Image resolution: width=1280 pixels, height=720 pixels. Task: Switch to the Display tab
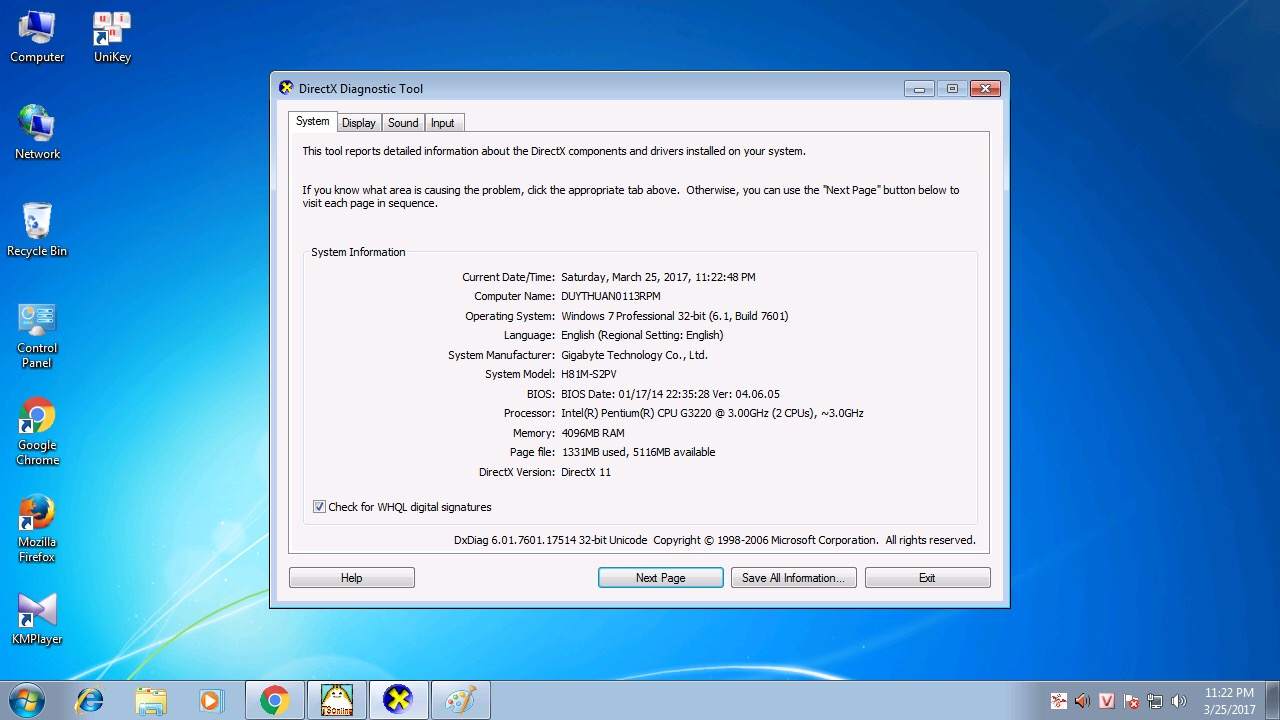pyautogui.click(x=358, y=123)
